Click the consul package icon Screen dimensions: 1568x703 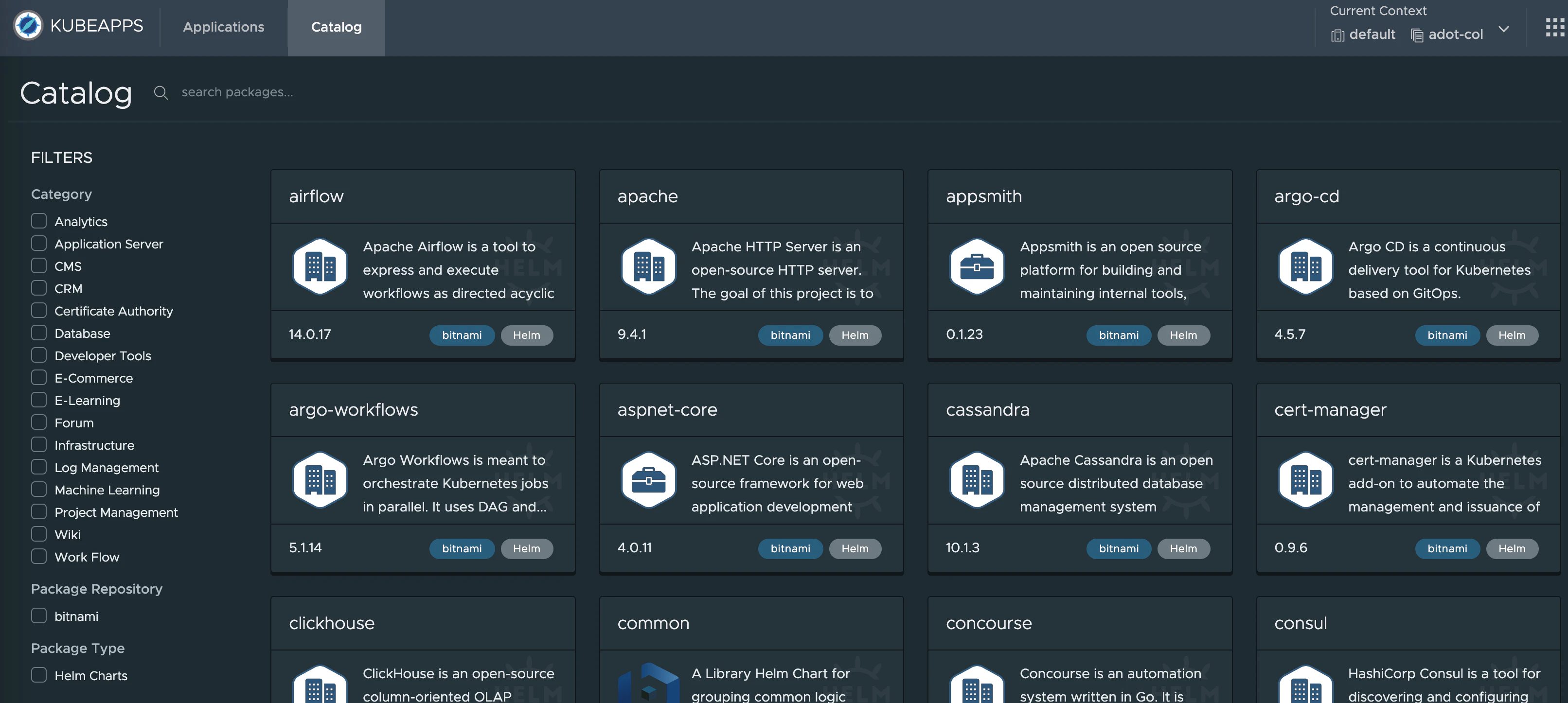click(x=1306, y=684)
